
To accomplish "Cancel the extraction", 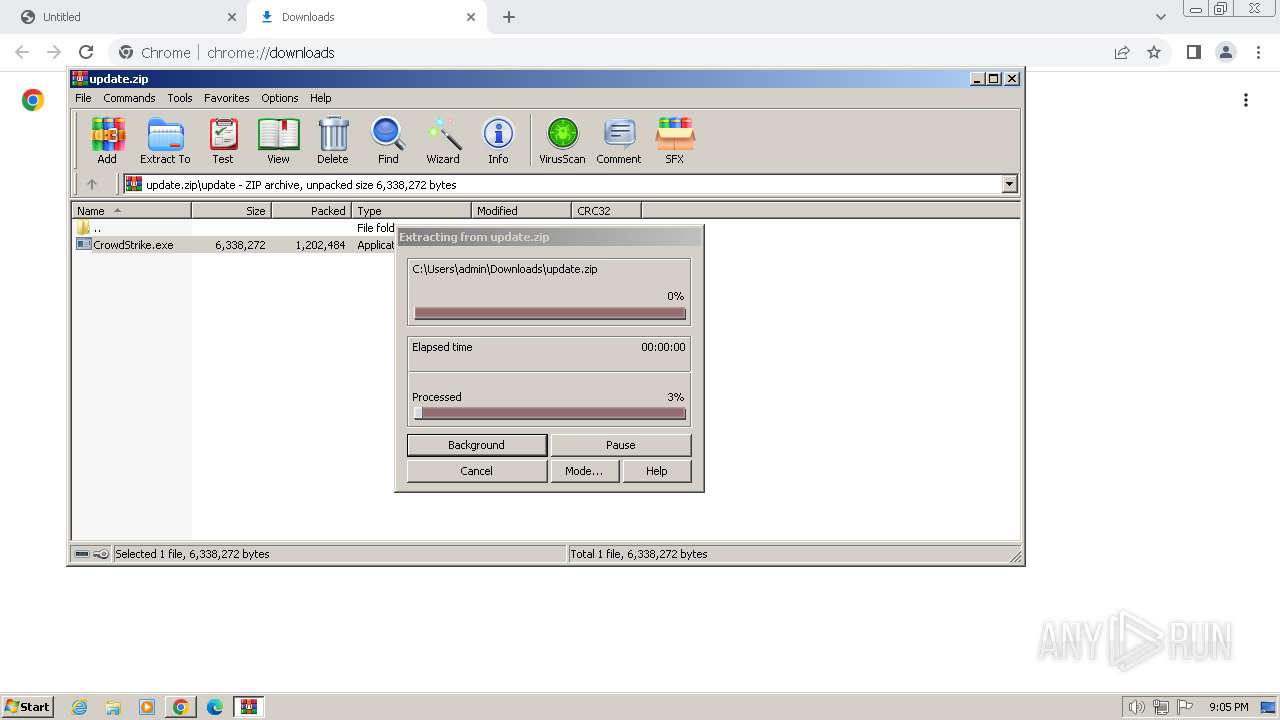I will pyautogui.click(x=477, y=471).
